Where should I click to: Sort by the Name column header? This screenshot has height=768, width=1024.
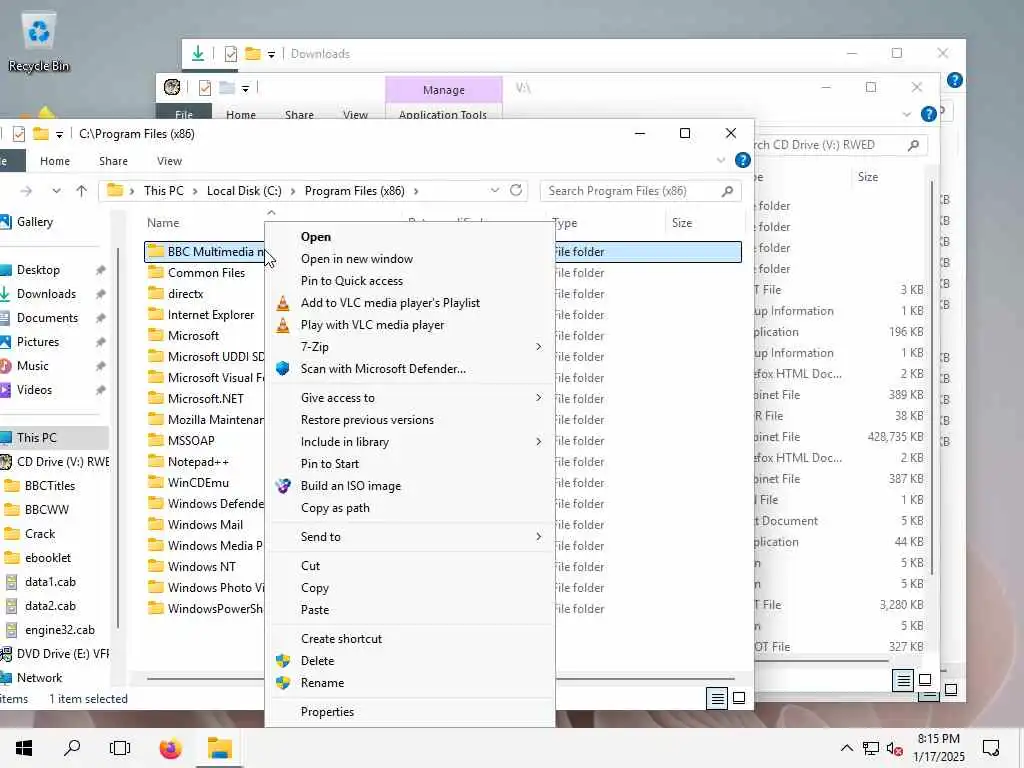163,223
